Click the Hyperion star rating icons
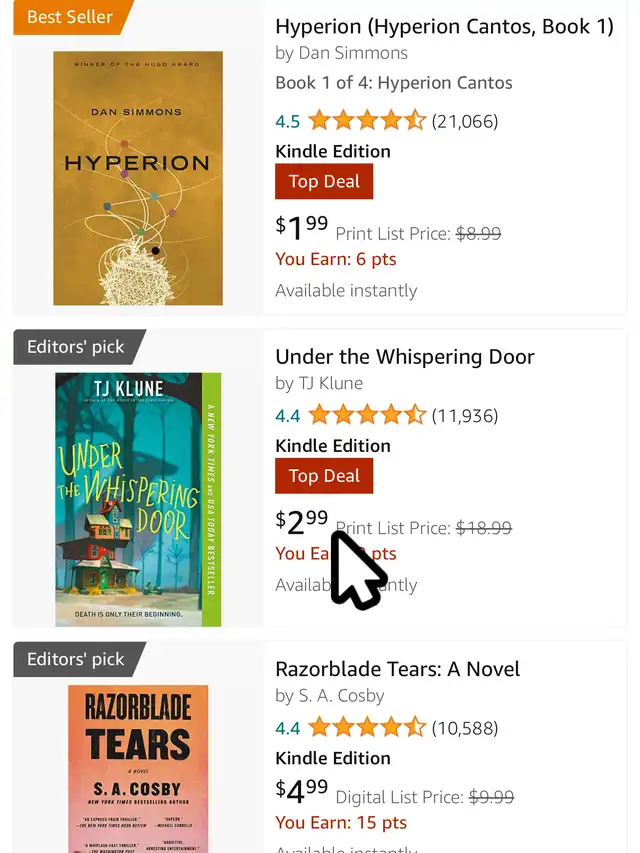Image resolution: width=640 pixels, height=853 pixels. tap(367, 121)
